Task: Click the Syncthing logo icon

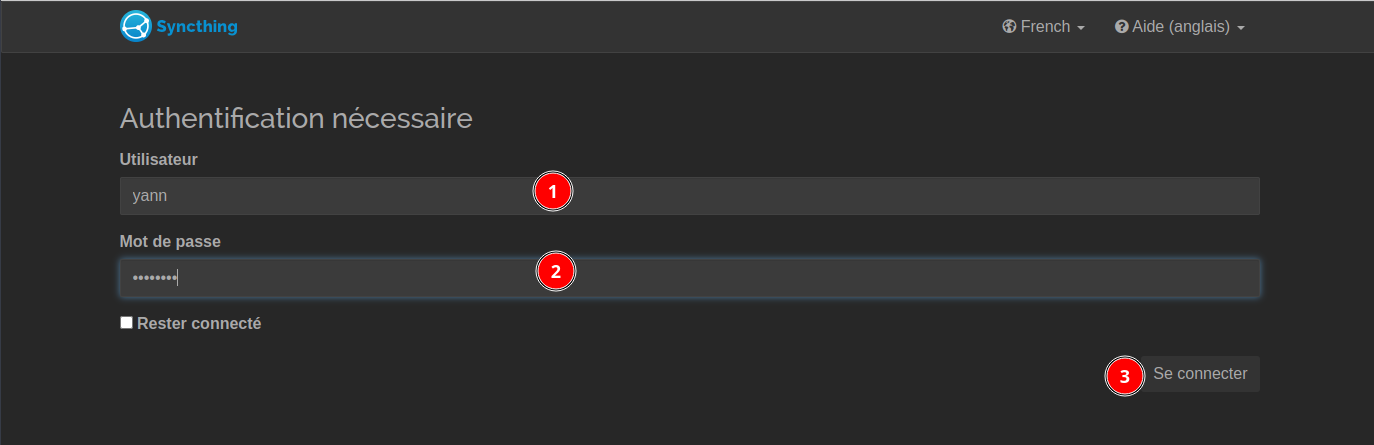Action: click(x=135, y=27)
